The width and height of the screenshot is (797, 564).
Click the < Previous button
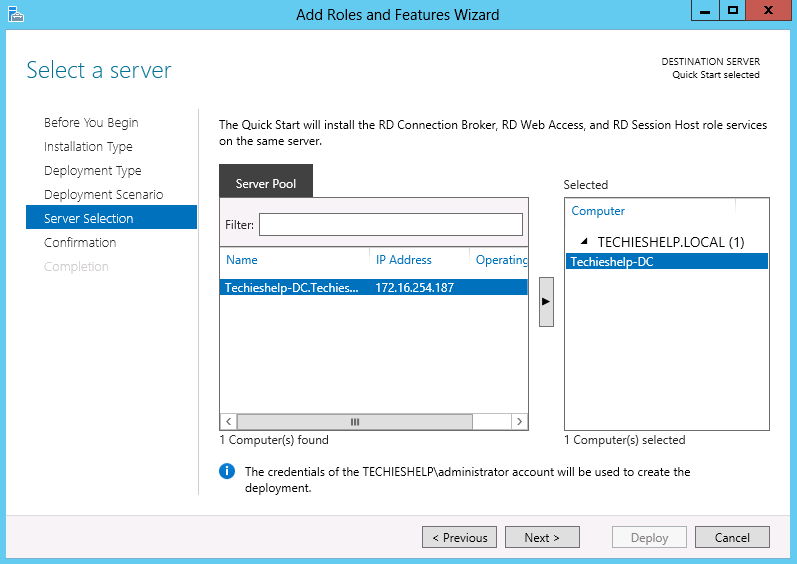click(459, 538)
